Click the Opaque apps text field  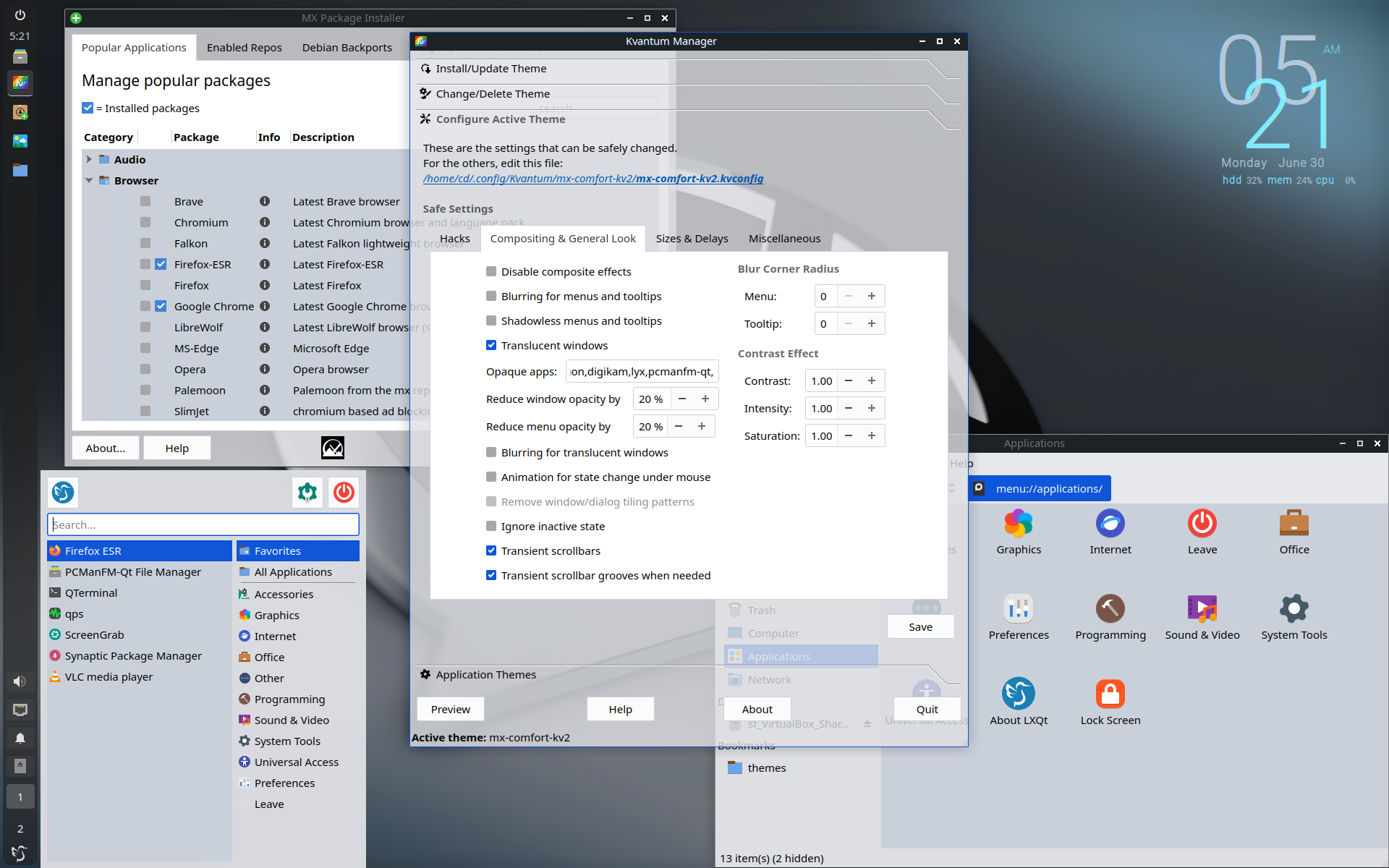pyautogui.click(x=642, y=371)
